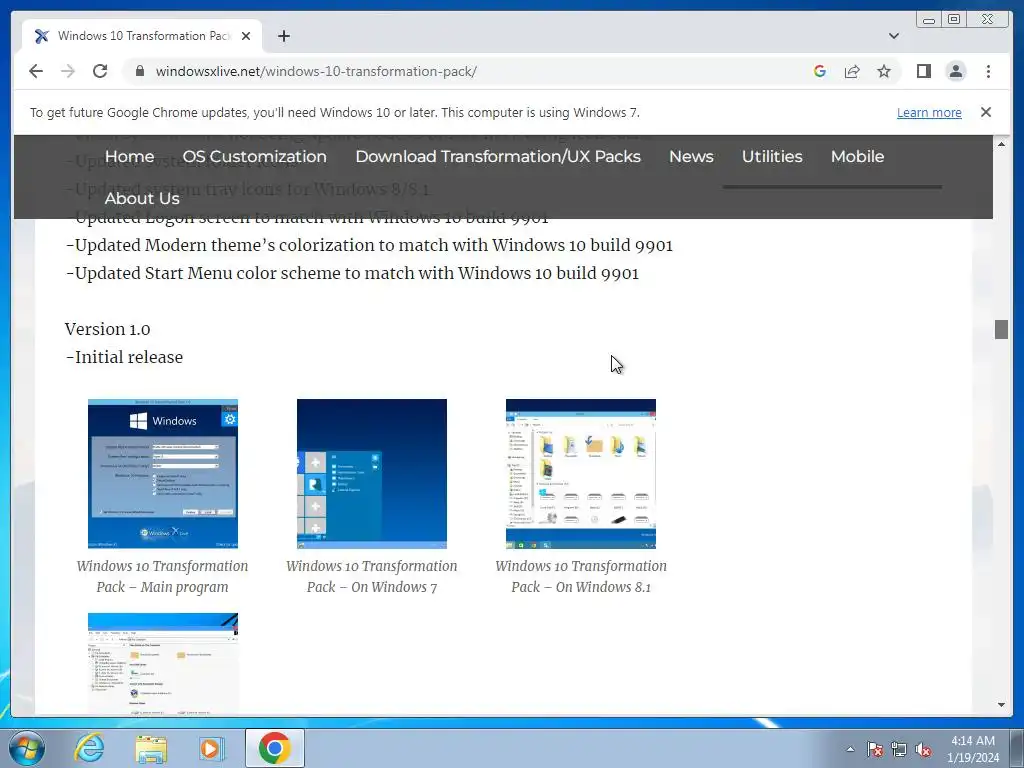
Task: Open Windows Explorer from taskbar
Action: tap(151, 748)
